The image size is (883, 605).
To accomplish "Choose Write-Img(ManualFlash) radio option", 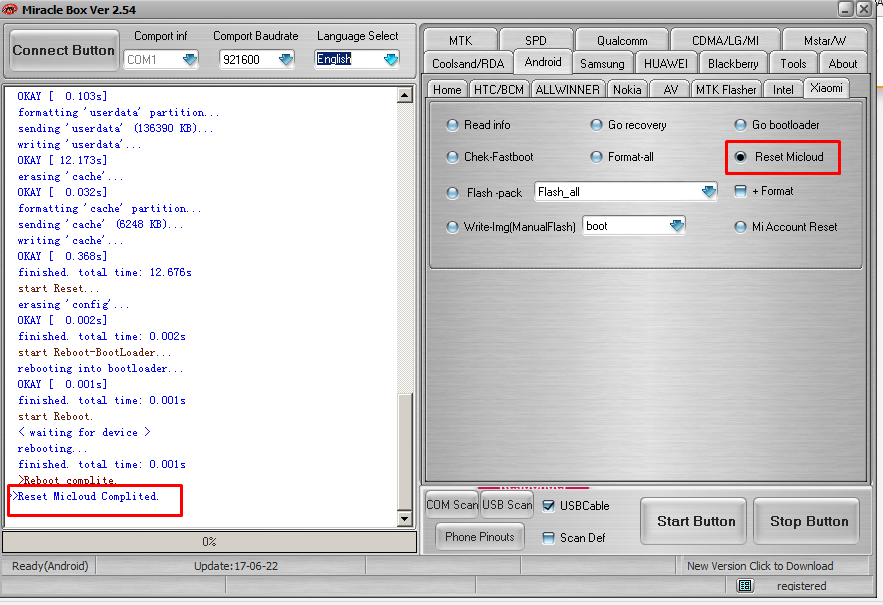I will point(452,227).
